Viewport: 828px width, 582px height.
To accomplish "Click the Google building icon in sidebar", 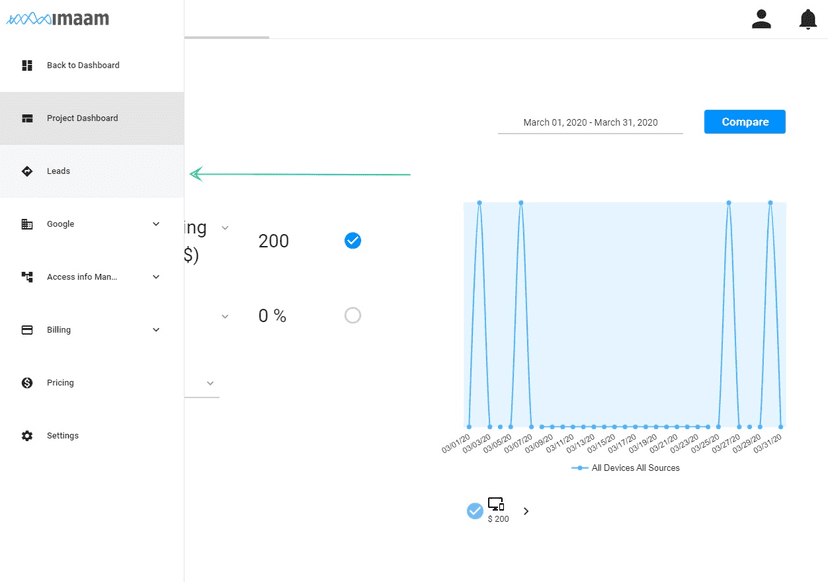I will click(27, 224).
